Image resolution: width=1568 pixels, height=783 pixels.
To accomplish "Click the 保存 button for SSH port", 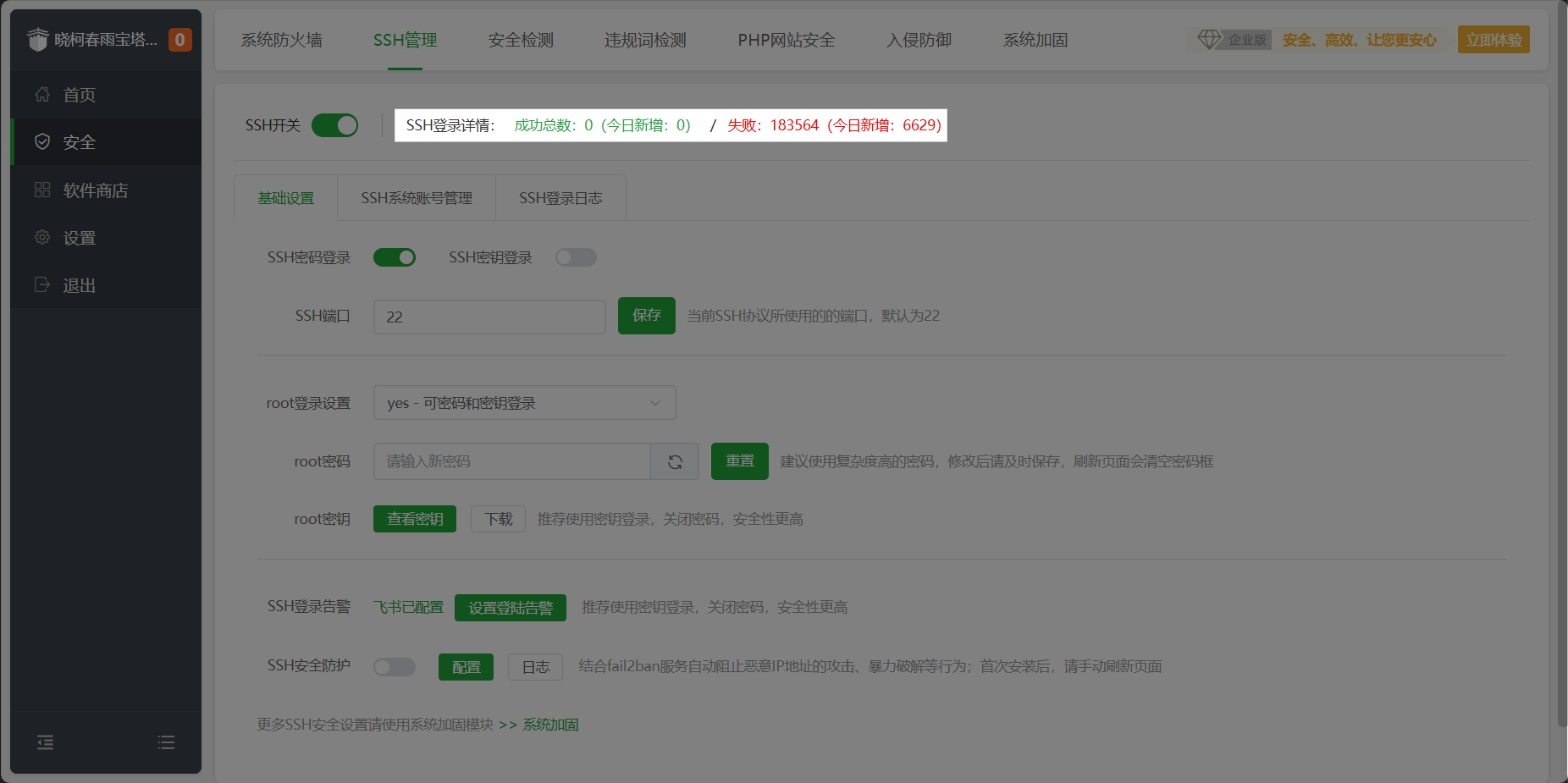I will [646, 316].
